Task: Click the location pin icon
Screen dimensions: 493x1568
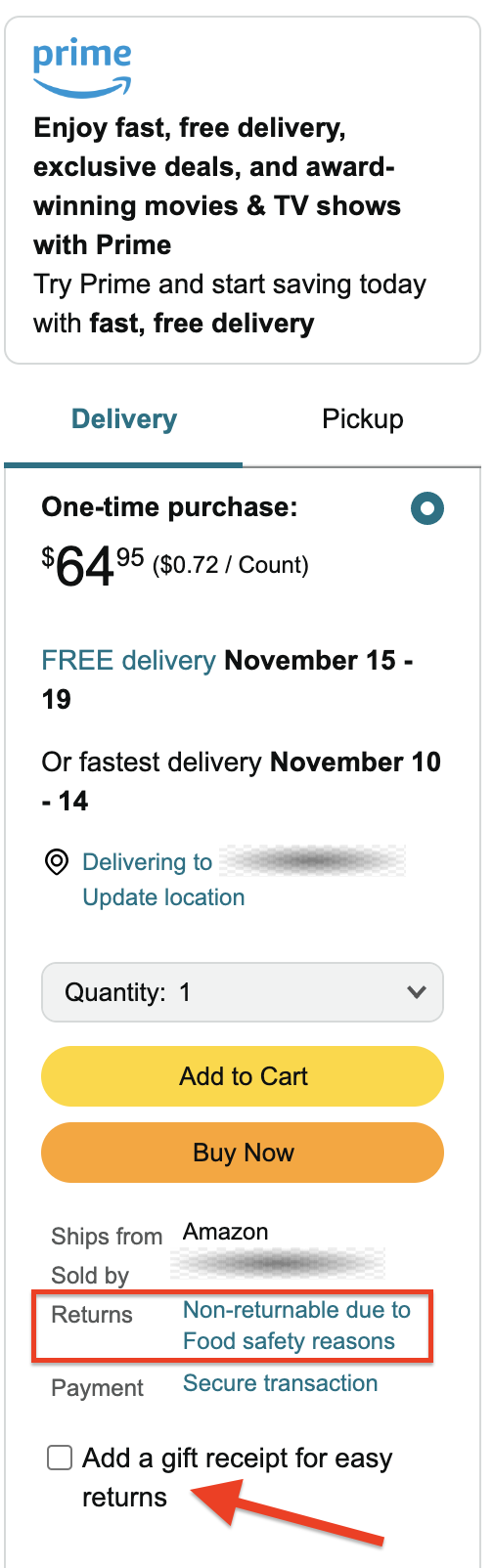Action: 57,862
